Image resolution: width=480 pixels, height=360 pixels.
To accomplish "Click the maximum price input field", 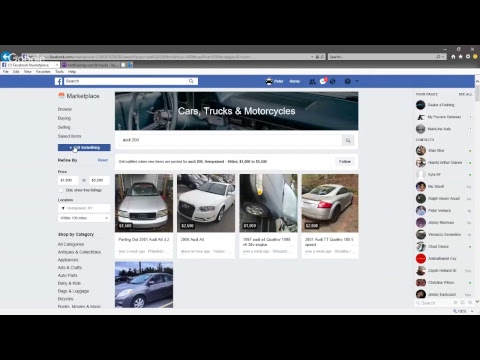I will (100, 180).
